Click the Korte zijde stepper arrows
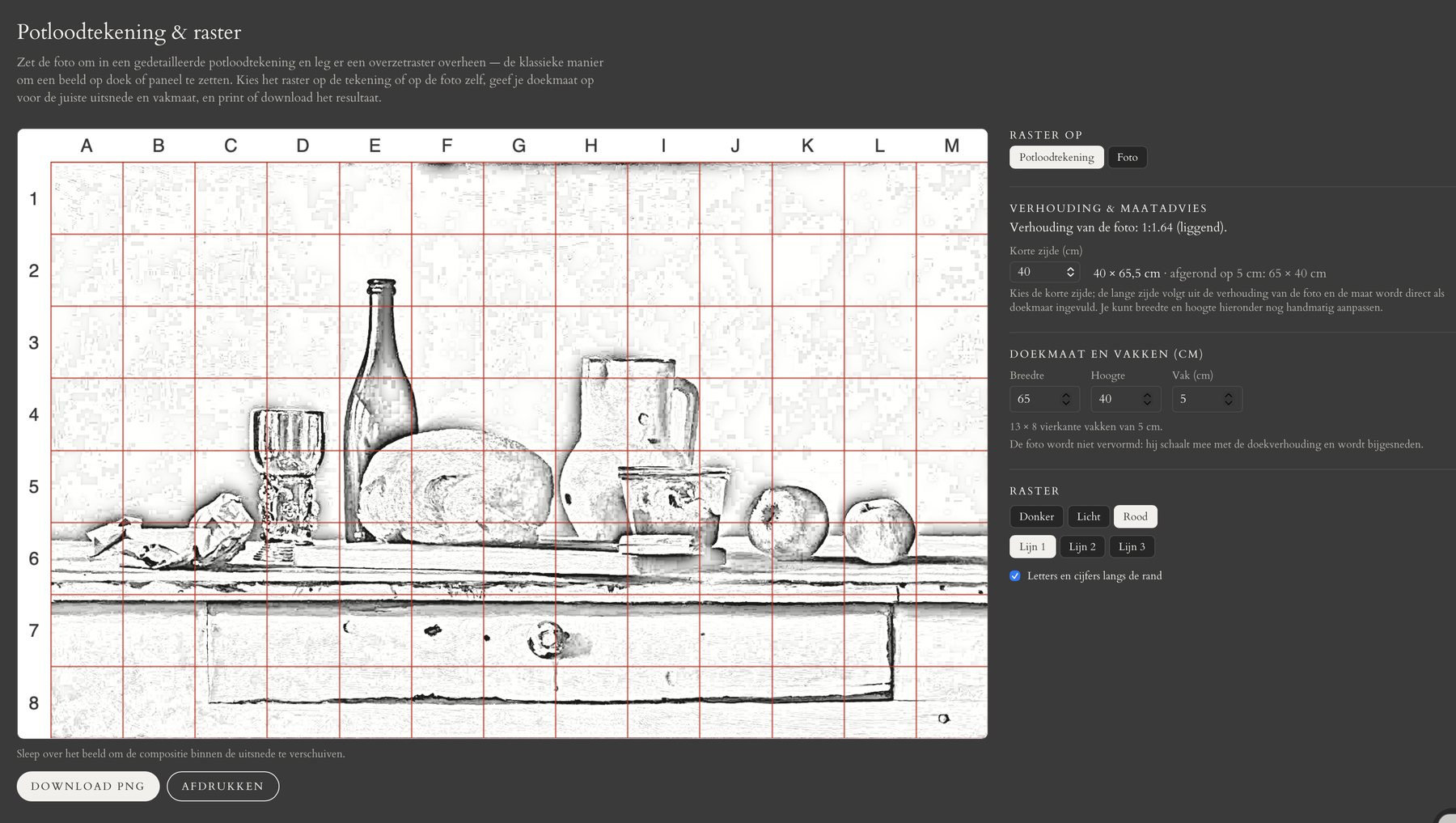 (1070, 272)
